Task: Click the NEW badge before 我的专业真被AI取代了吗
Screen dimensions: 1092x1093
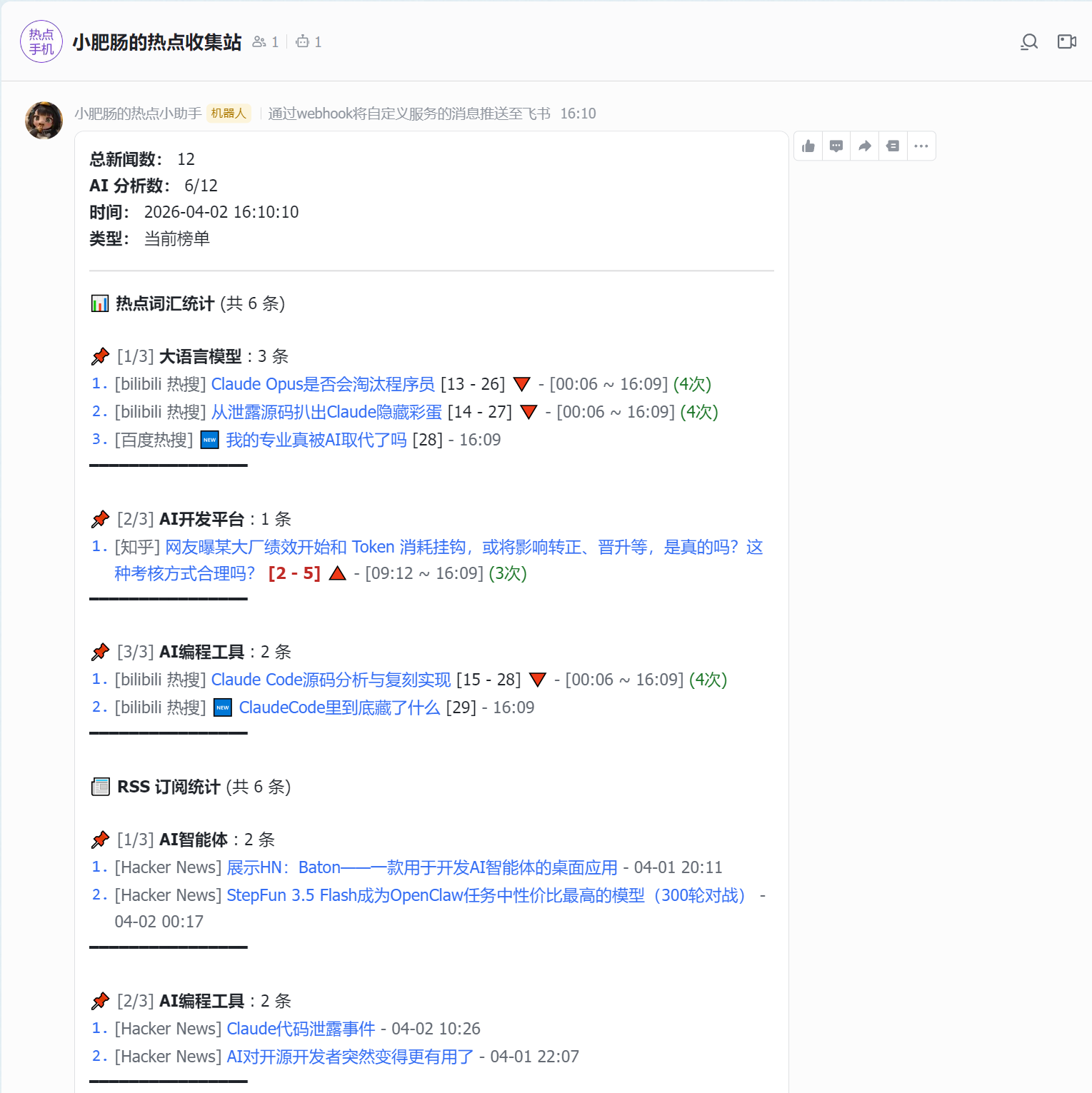Action: [x=209, y=440]
